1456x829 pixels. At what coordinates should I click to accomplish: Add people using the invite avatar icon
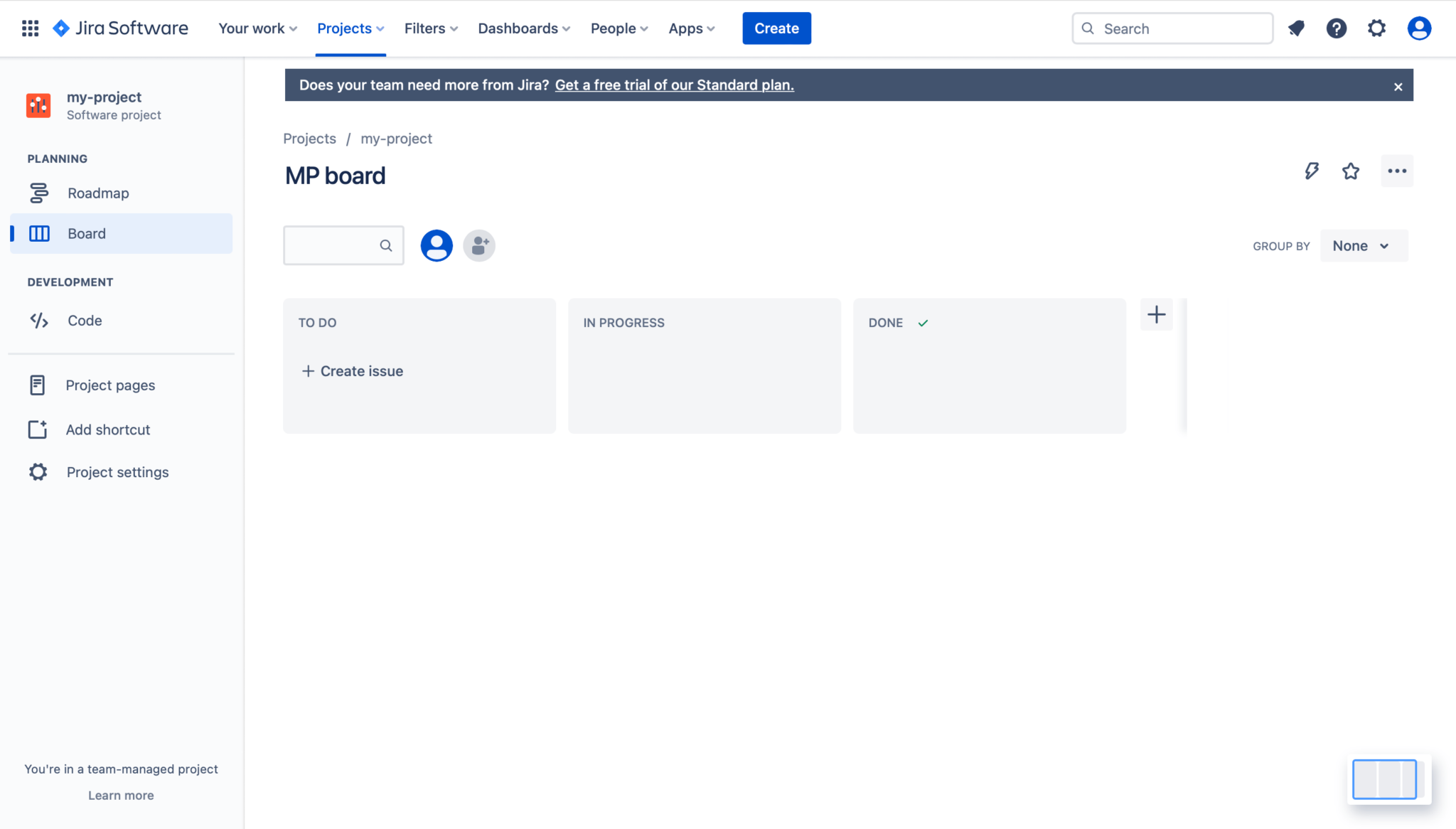click(x=479, y=245)
